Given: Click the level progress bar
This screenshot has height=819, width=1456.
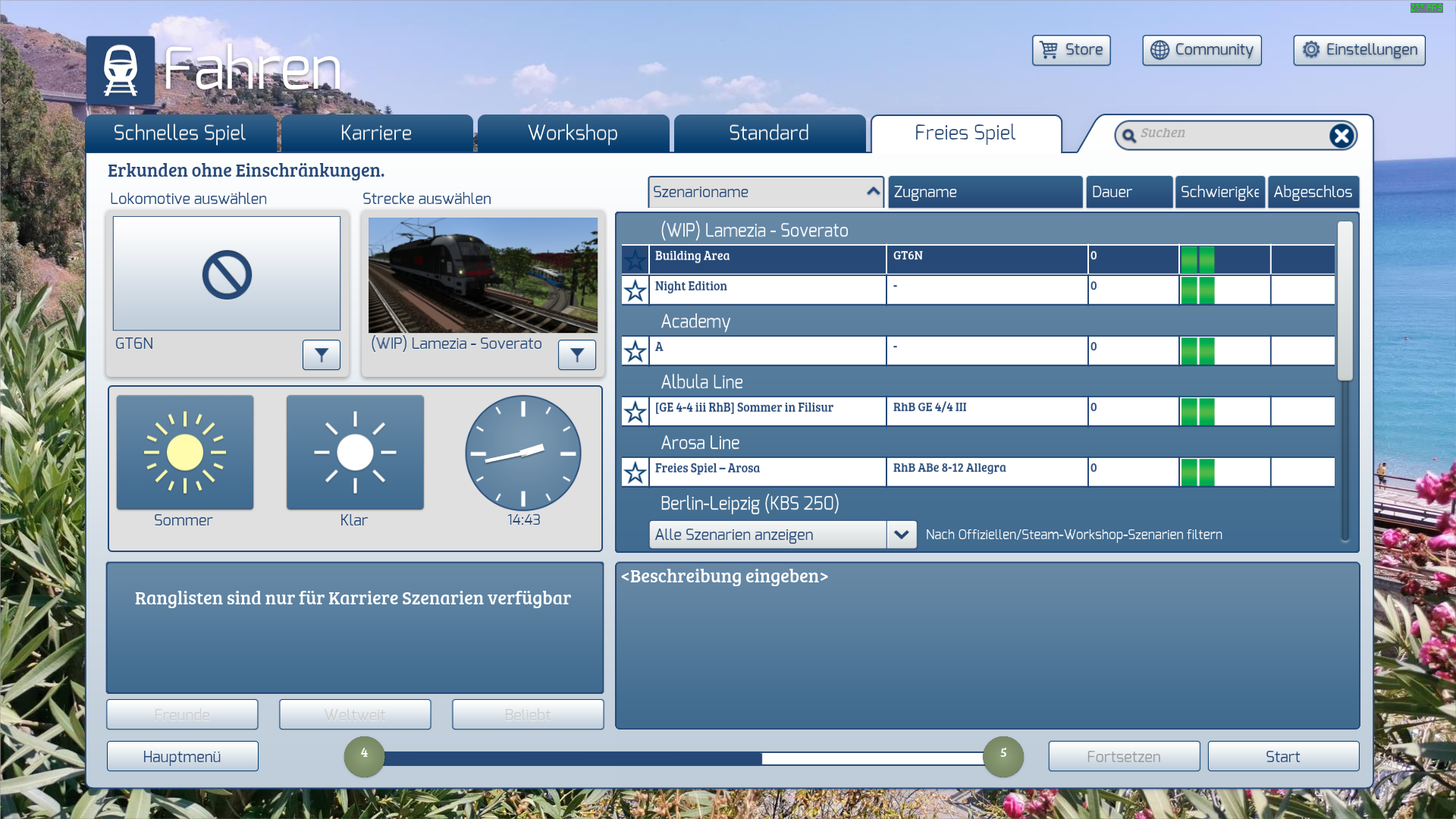Looking at the screenshot, I should (682, 758).
